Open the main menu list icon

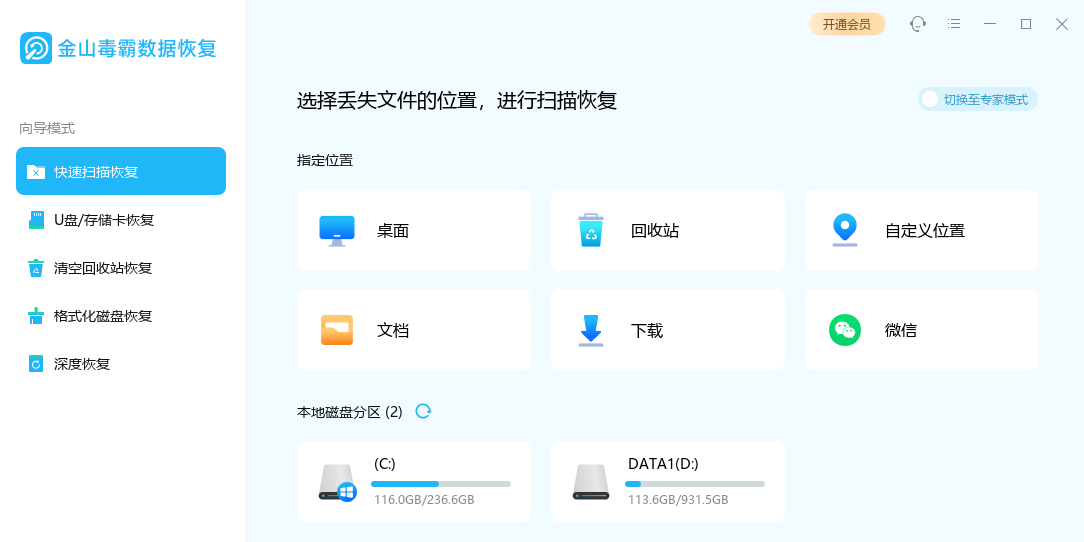pyautogui.click(x=954, y=24)
